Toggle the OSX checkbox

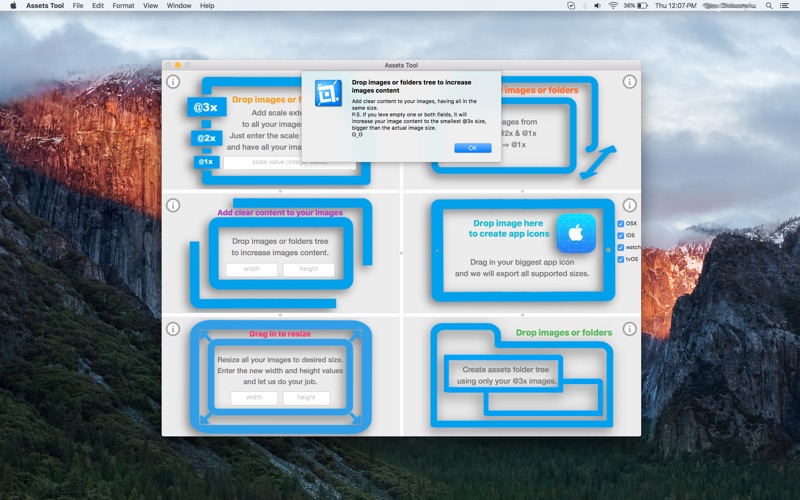pyautogui.click(x=621, y=223)
